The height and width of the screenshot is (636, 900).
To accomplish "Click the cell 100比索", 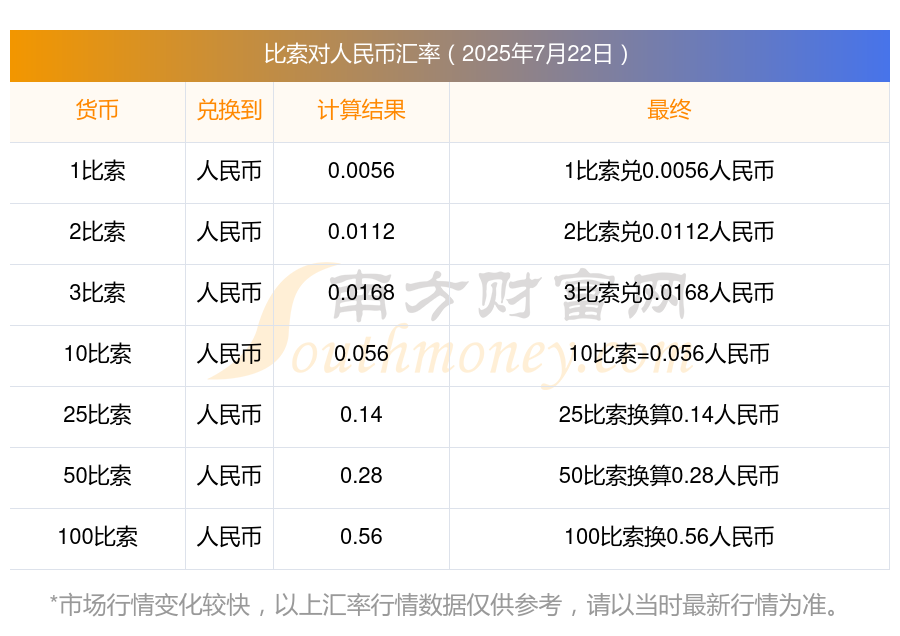I will (98, 537).
